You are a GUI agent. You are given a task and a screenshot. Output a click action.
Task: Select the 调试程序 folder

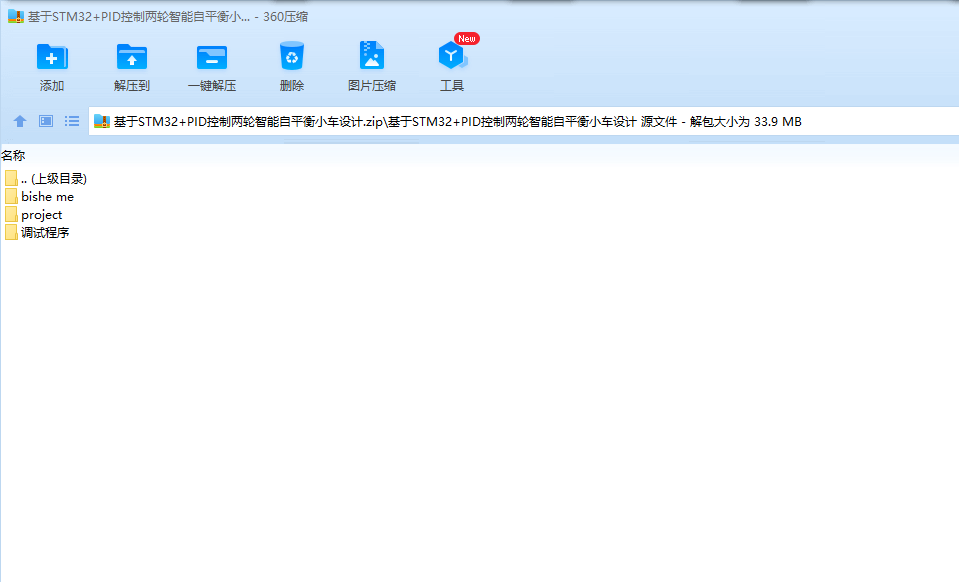[x=37, y=232]
